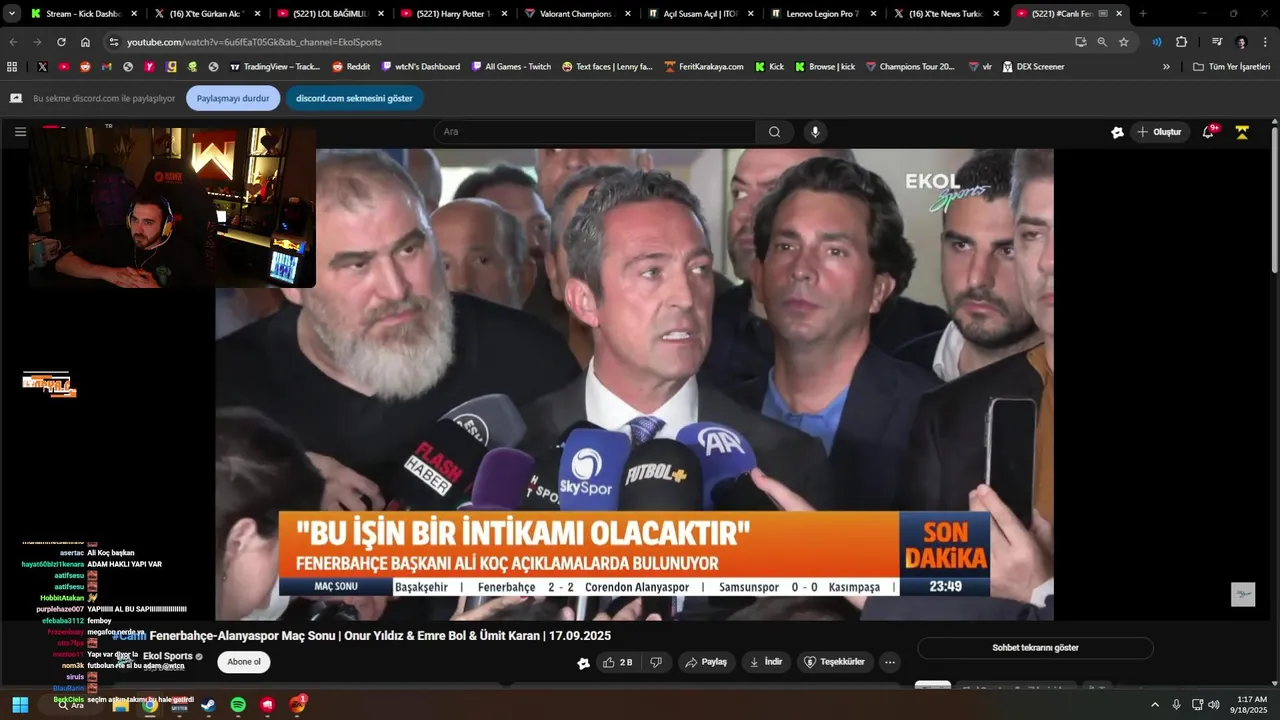Click discord.com sekmesini göster button
Screen dimensions: 1280x720
(x=354, y=98)
